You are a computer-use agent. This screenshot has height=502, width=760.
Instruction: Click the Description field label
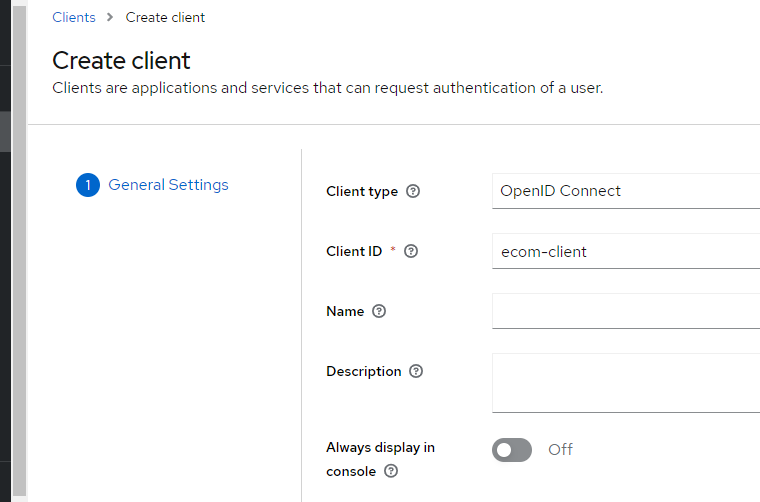click(x=364, y=371)
